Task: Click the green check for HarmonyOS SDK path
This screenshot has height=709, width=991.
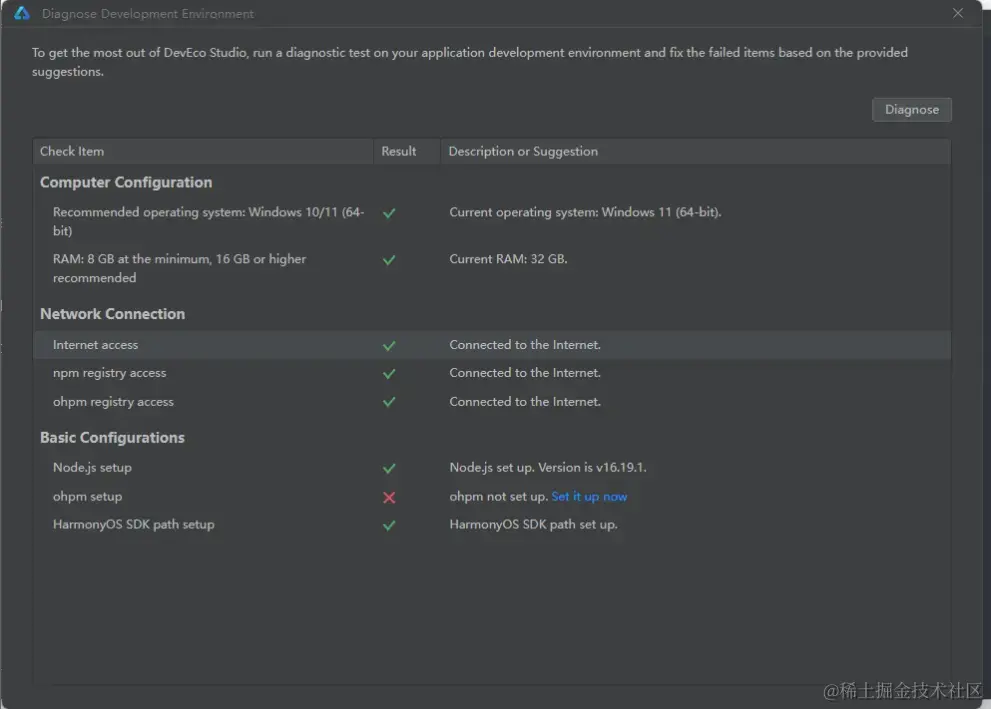Action: point(389,525)
